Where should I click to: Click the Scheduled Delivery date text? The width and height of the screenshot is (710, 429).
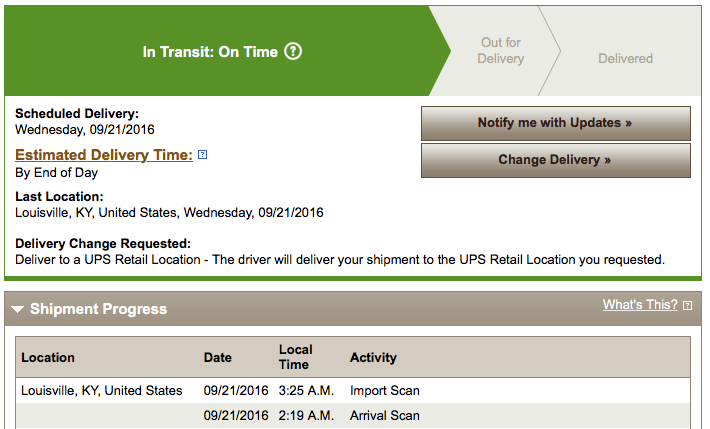(85, 130)
